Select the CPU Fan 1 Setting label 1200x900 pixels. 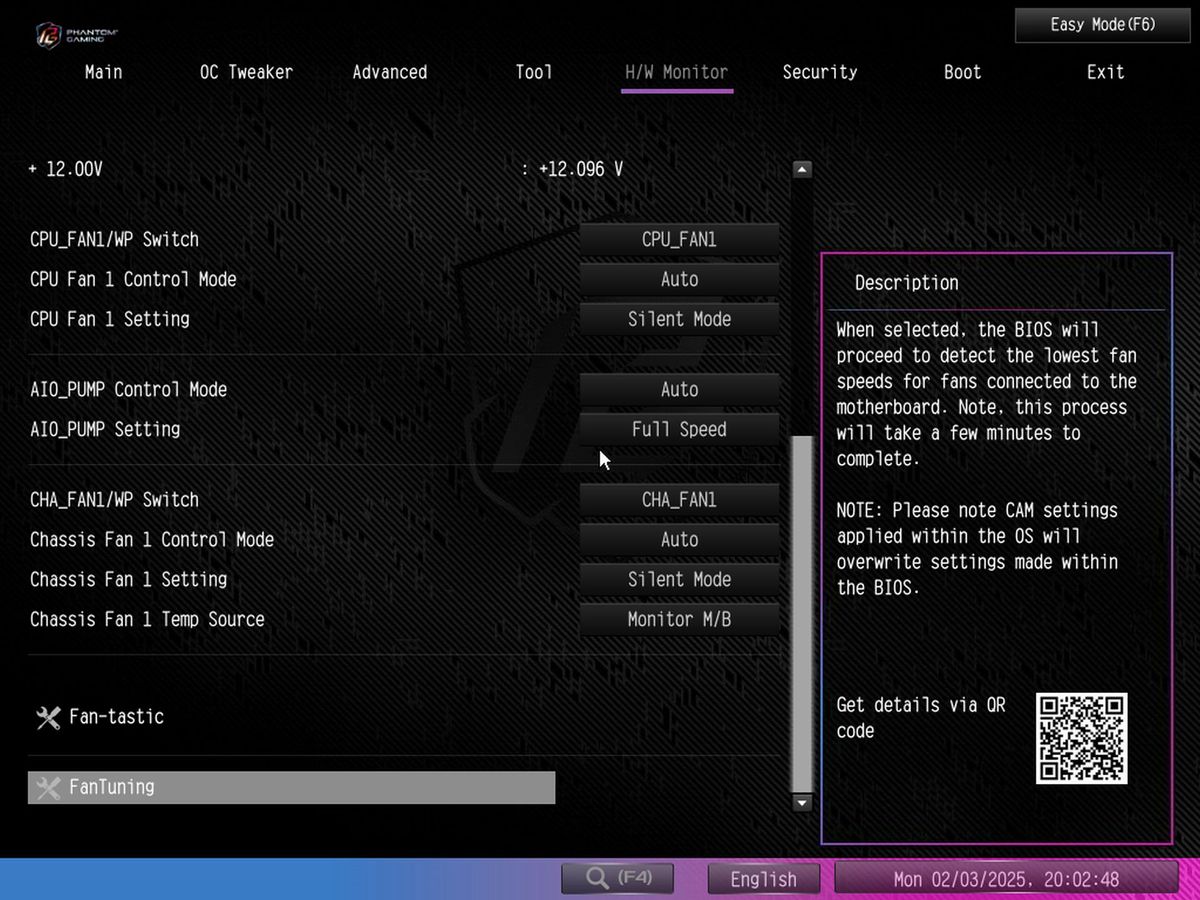(110, 320)
